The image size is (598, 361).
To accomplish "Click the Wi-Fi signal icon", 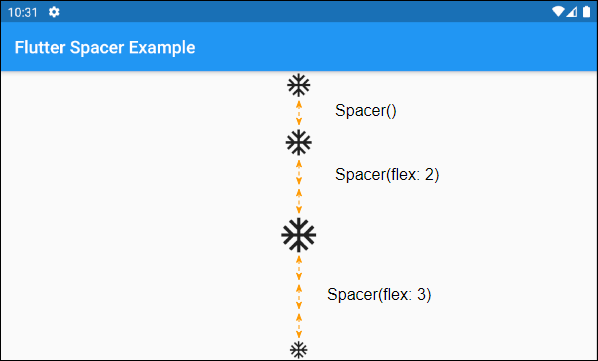I will coord(558,12).
